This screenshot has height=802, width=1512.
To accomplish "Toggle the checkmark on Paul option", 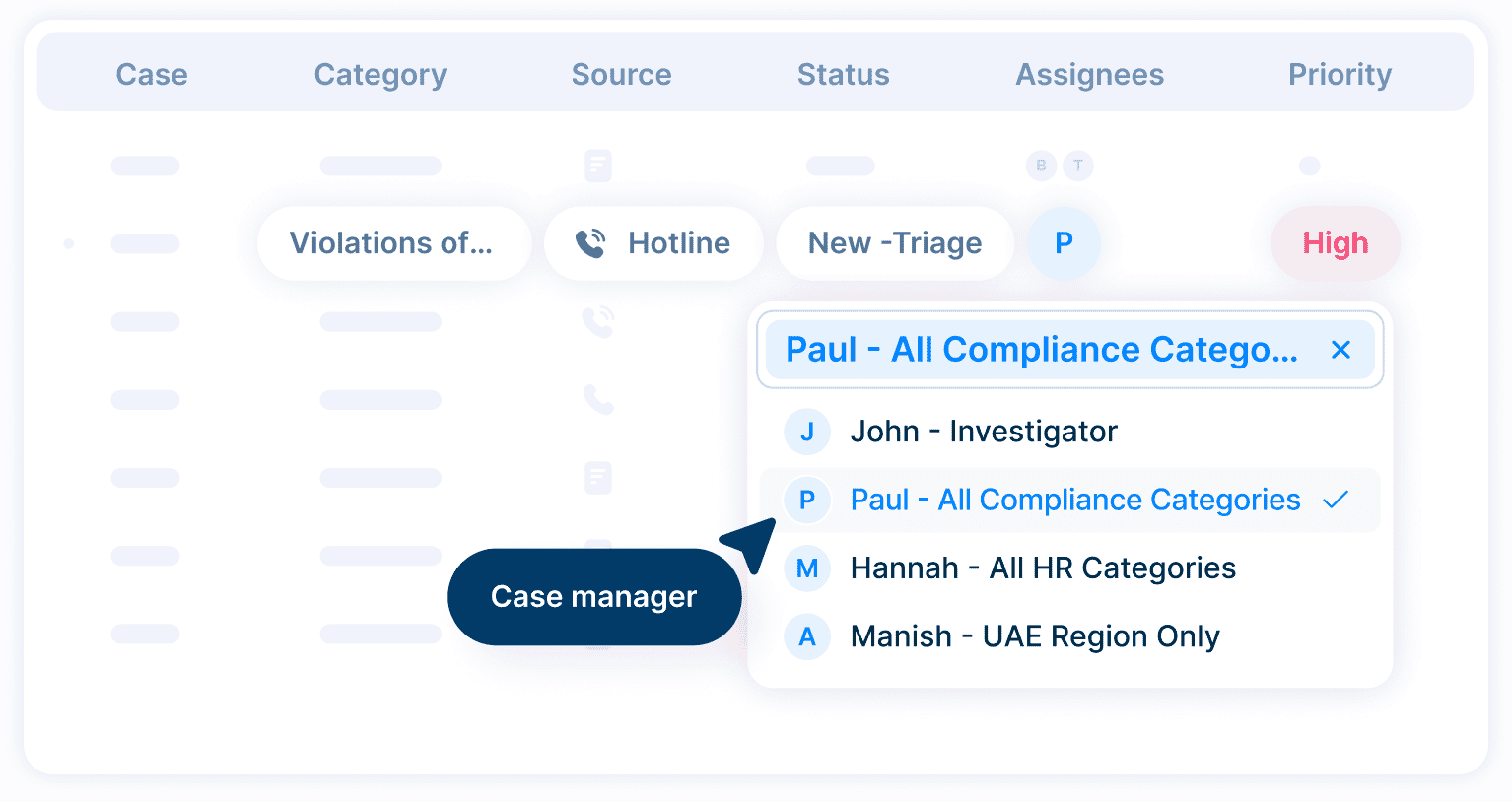I will pos(1336,501).
